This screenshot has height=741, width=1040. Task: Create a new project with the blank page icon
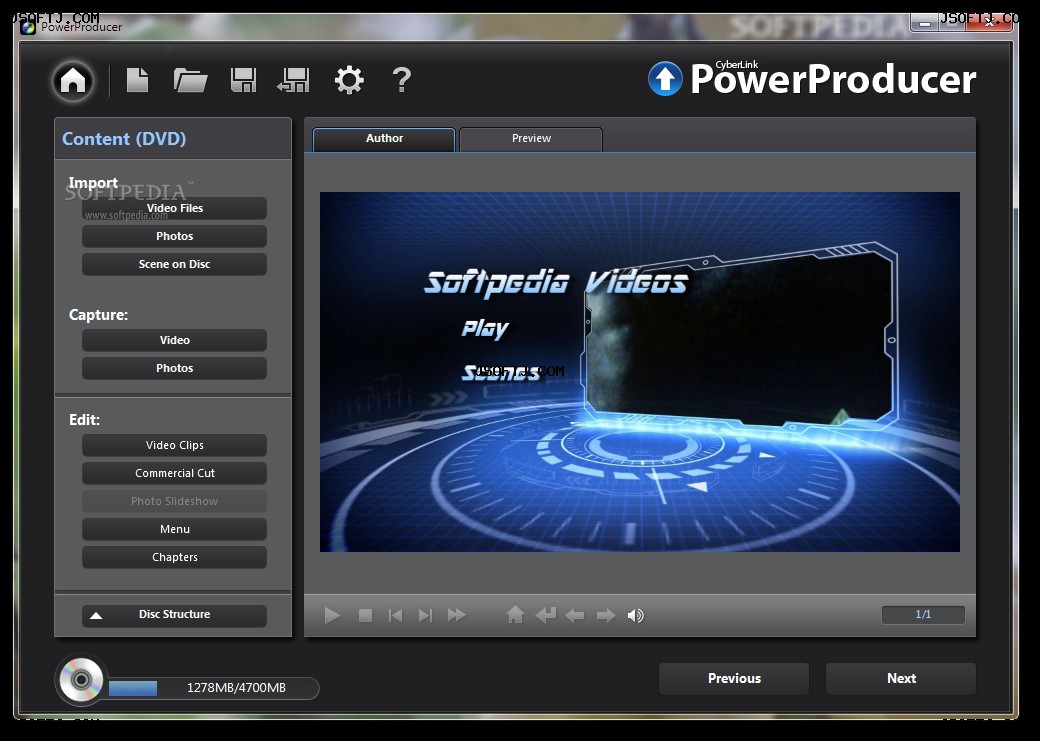137,80
